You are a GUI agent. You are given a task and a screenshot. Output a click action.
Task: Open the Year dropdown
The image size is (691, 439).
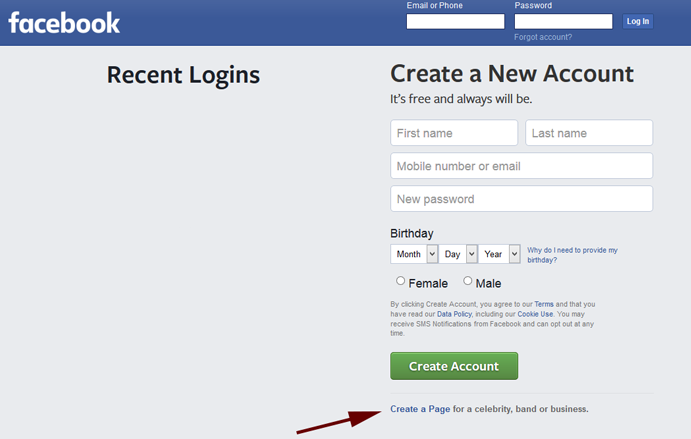(500, 254)
